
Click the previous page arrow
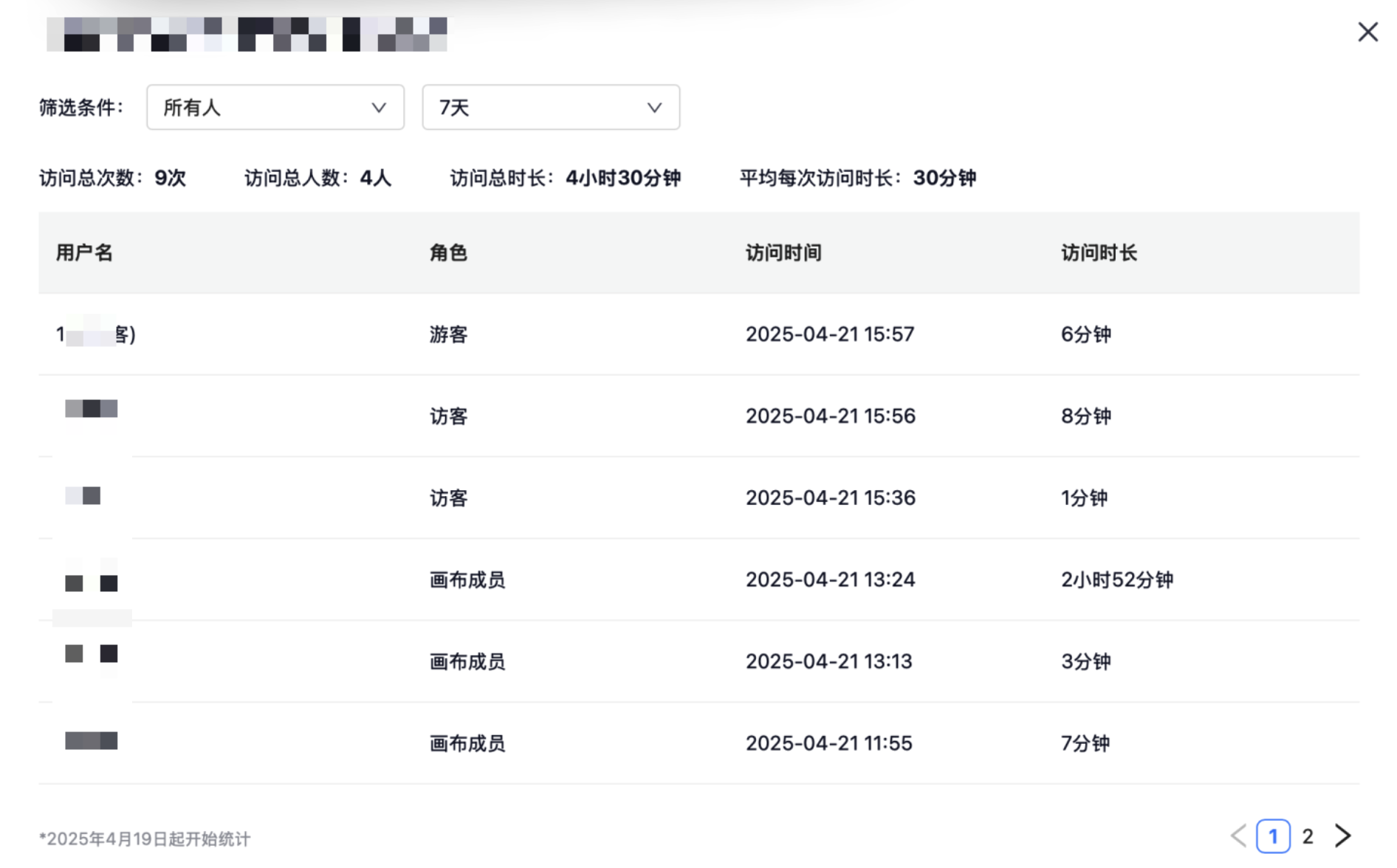pos(1238,836)
